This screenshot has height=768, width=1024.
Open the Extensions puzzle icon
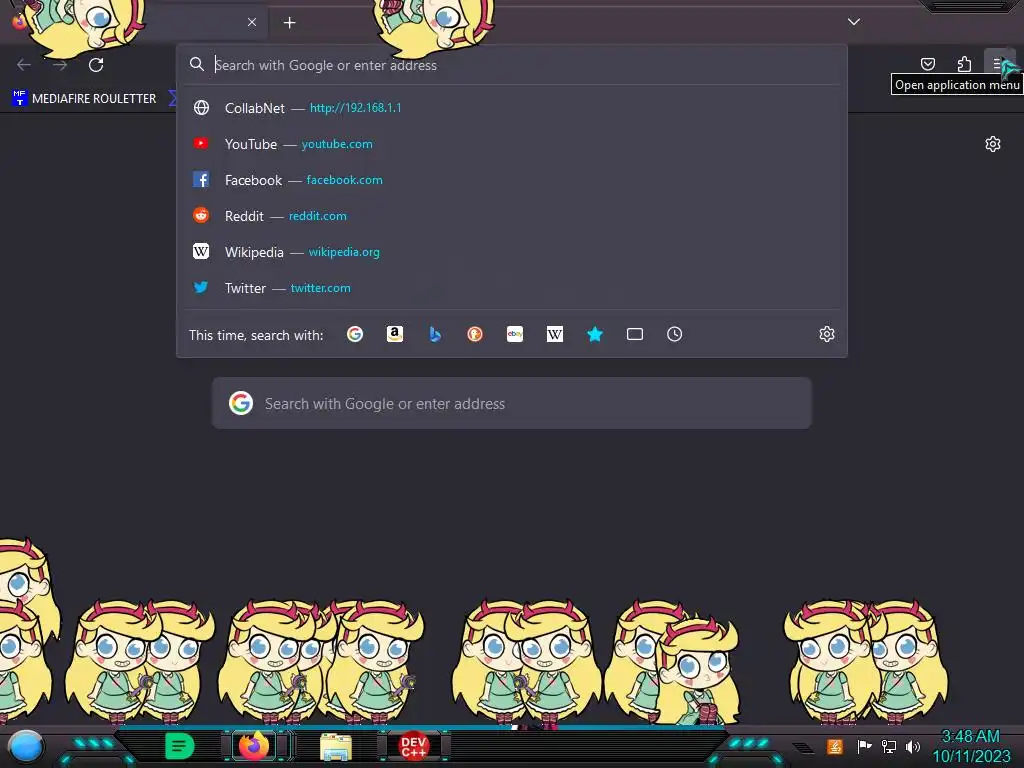tap(964, 64)
